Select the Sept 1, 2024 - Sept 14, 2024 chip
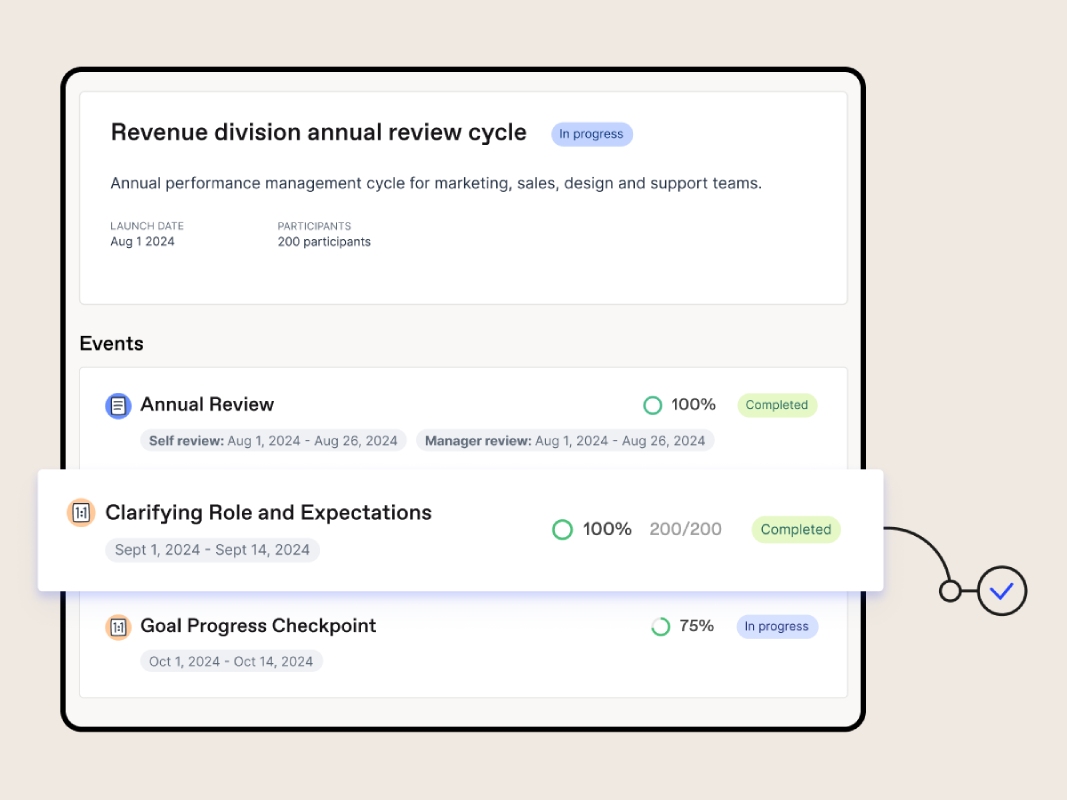This screenshot has width=1067, height=800. (x=212, y=550)
